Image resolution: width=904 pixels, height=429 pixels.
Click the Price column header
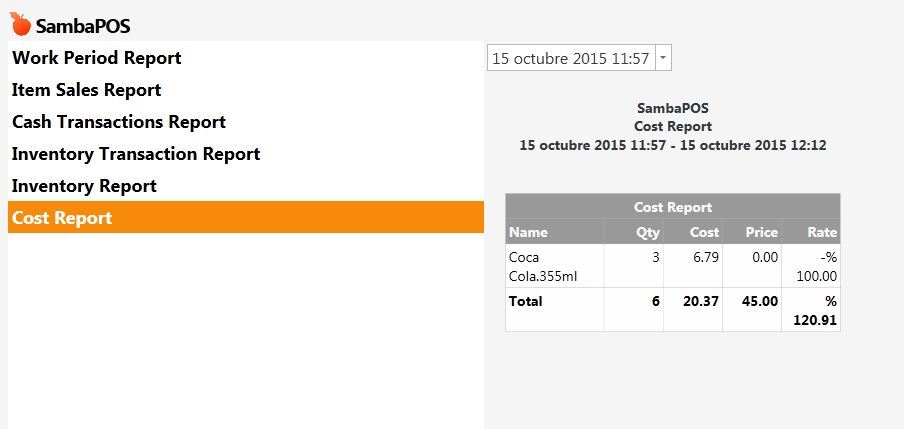[752, 232]
